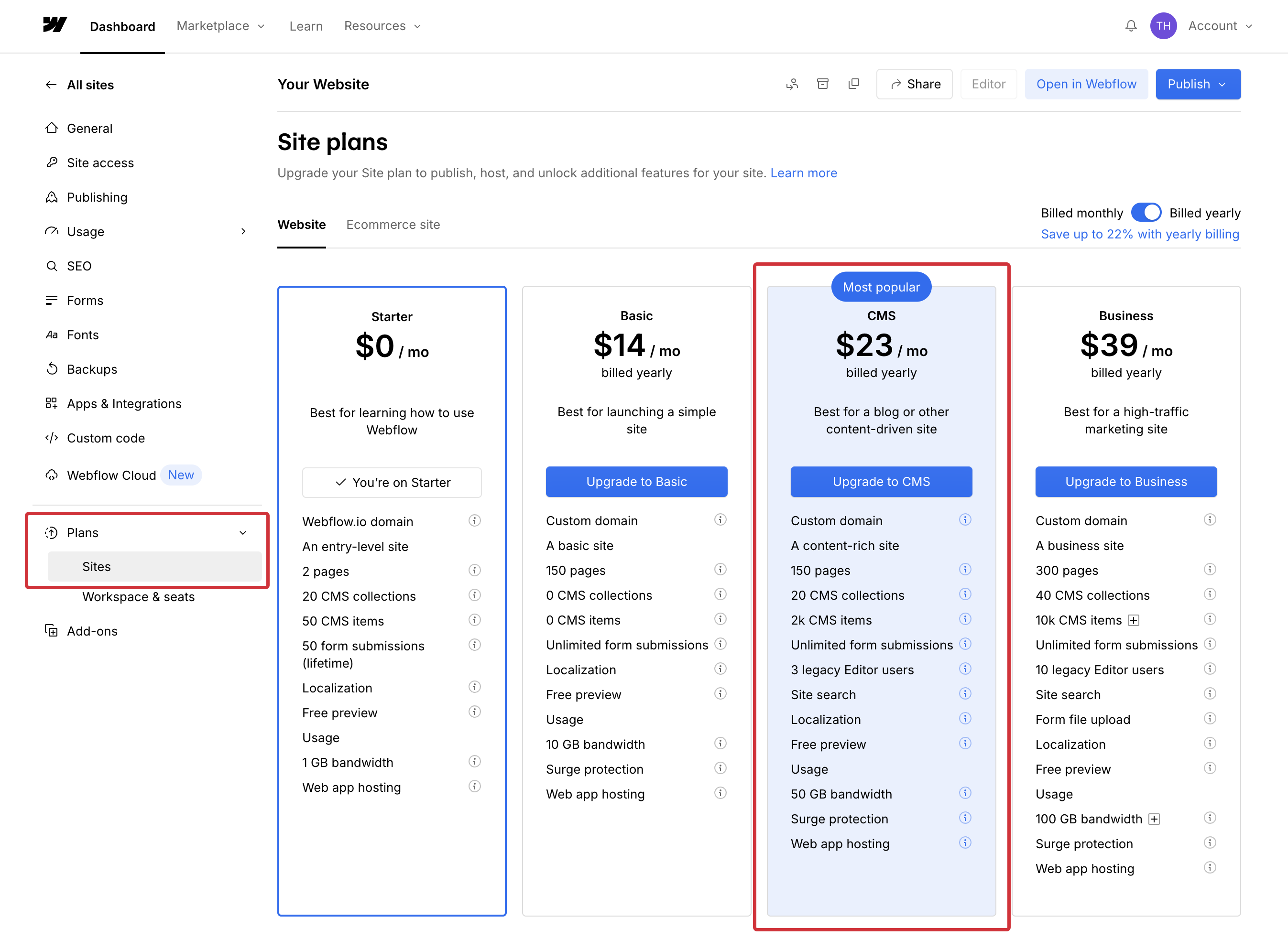1288x950 pixels.
Task: Click the Share button
Action: (x=914, y=84)
